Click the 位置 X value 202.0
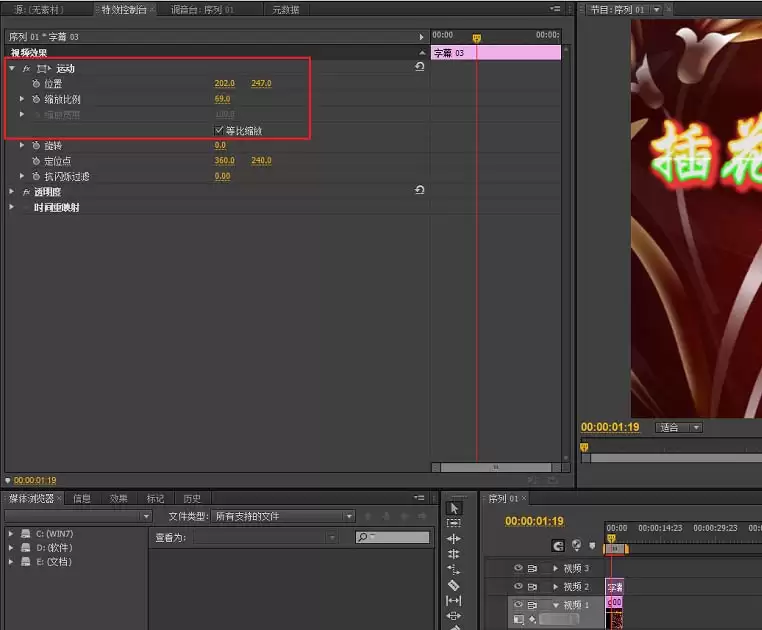 pos(224,84)
